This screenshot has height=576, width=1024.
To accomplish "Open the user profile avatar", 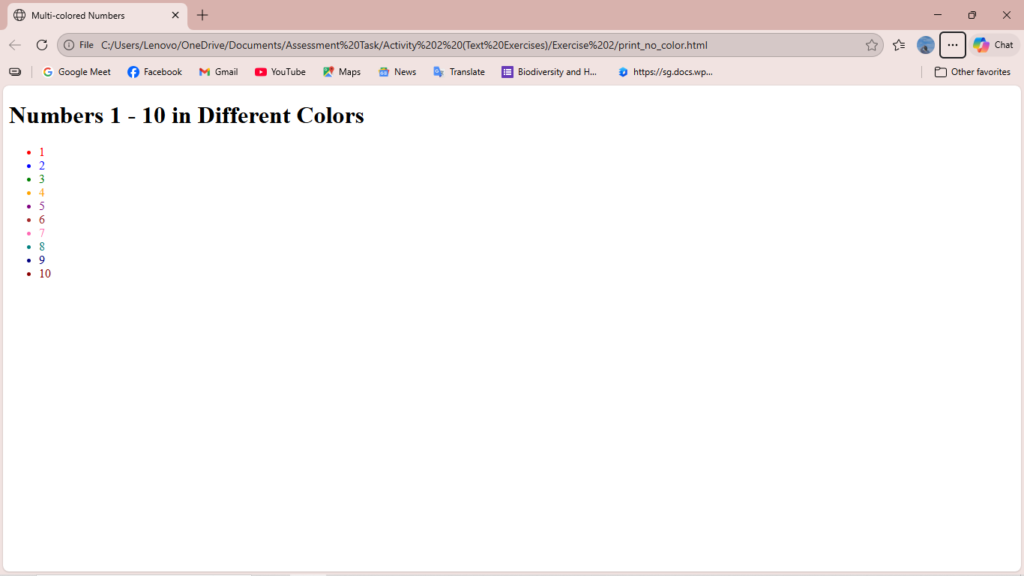I will (x=926, y=45).
